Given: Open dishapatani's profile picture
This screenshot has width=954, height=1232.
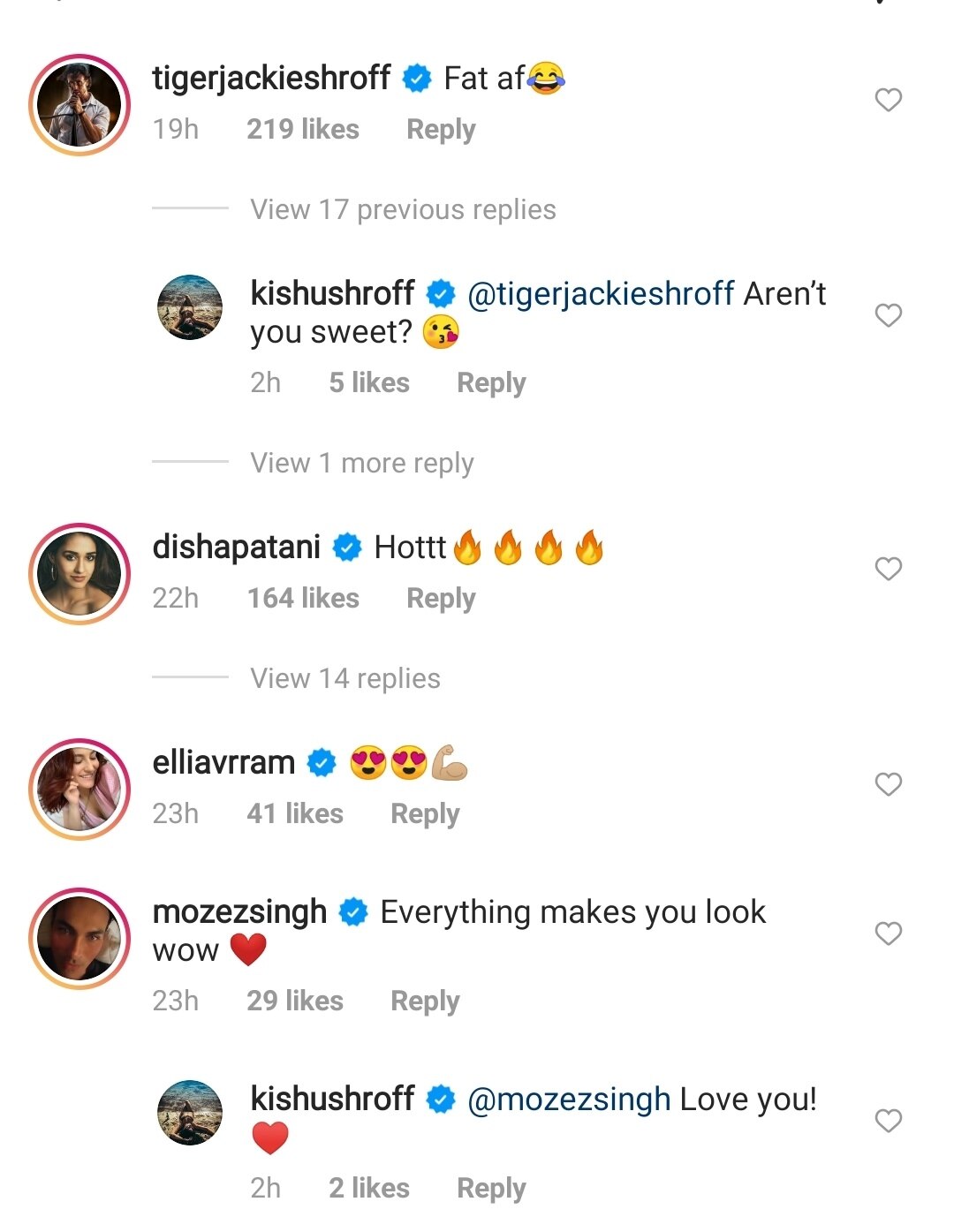Looking at the screenshot, I should point(79,573).
